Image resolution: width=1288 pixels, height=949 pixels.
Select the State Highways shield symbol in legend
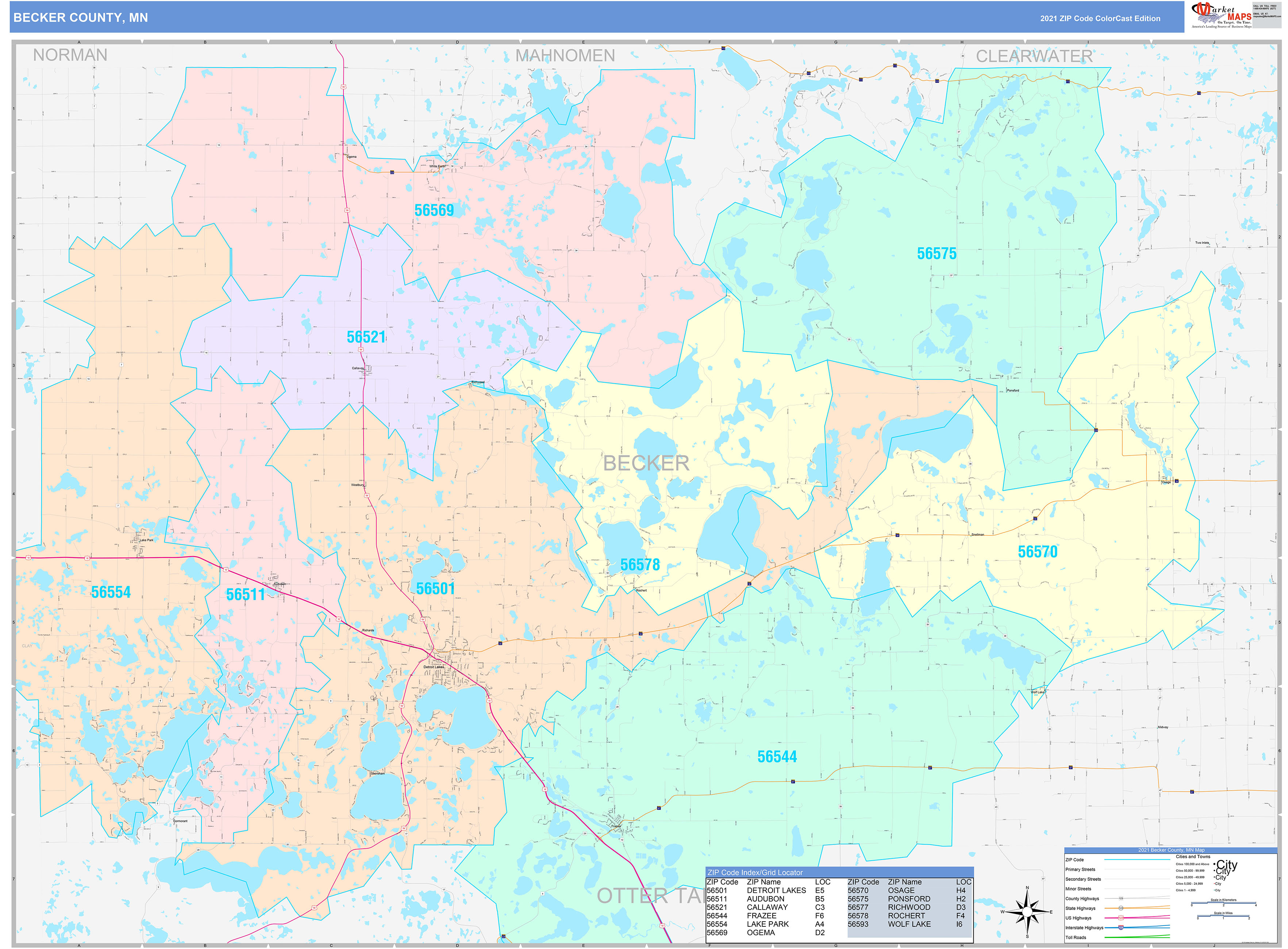[1121, 908]
